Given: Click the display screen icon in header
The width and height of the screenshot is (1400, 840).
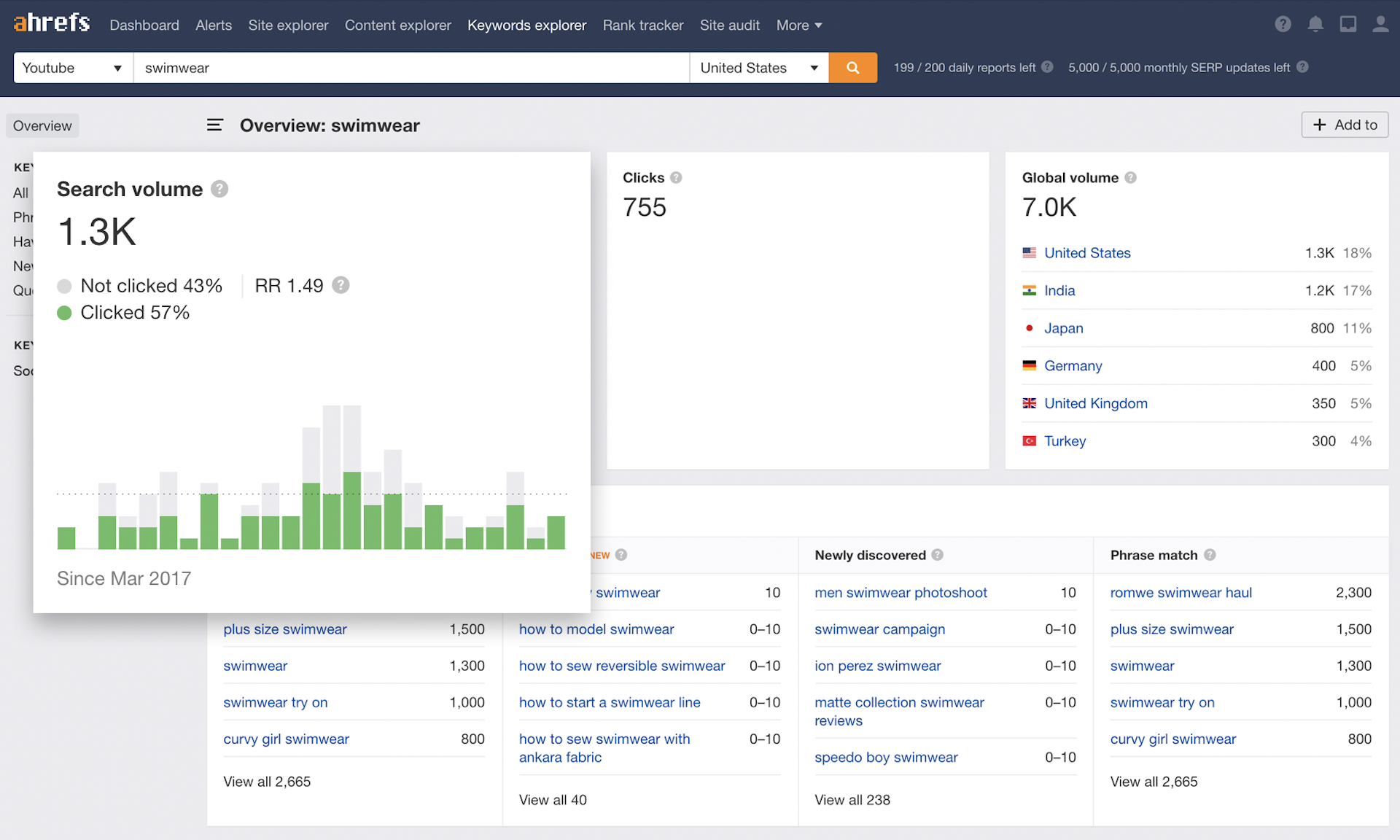Looking at the screenshot, I should tap(1348, 25).
